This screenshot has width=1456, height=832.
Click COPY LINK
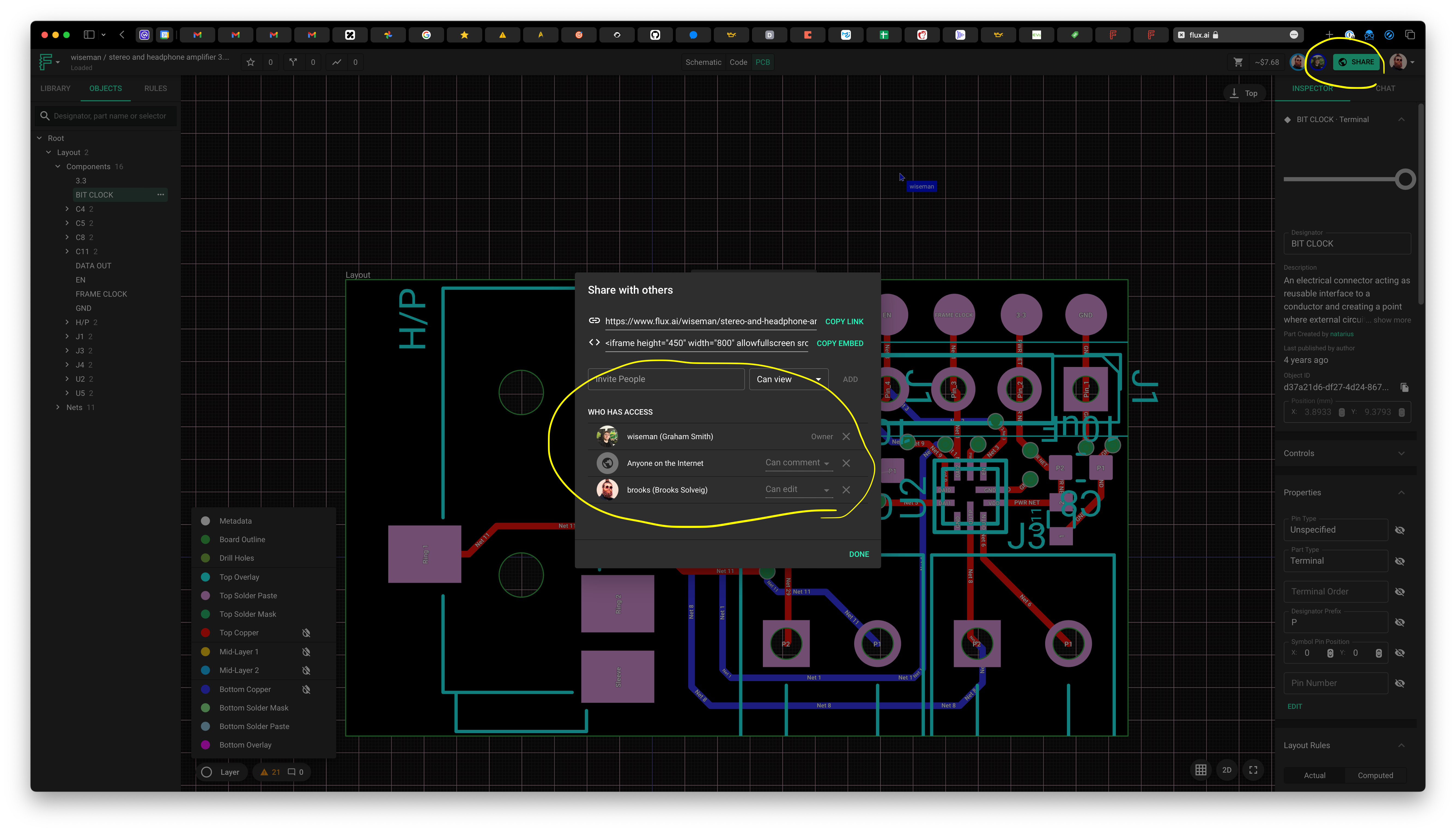point(844,322)
